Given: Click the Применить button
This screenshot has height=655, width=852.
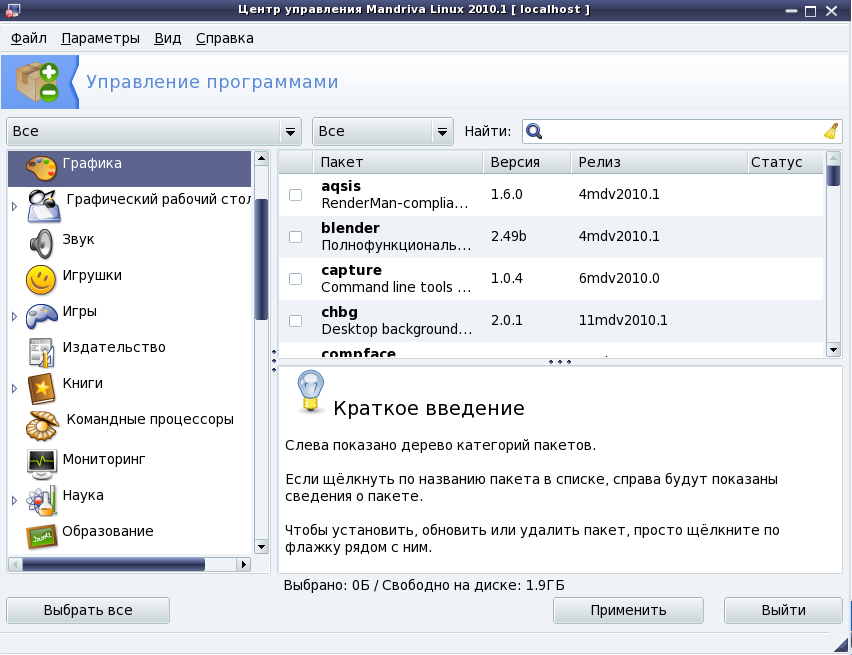Looking at the screenshot, I should point(628,610).
